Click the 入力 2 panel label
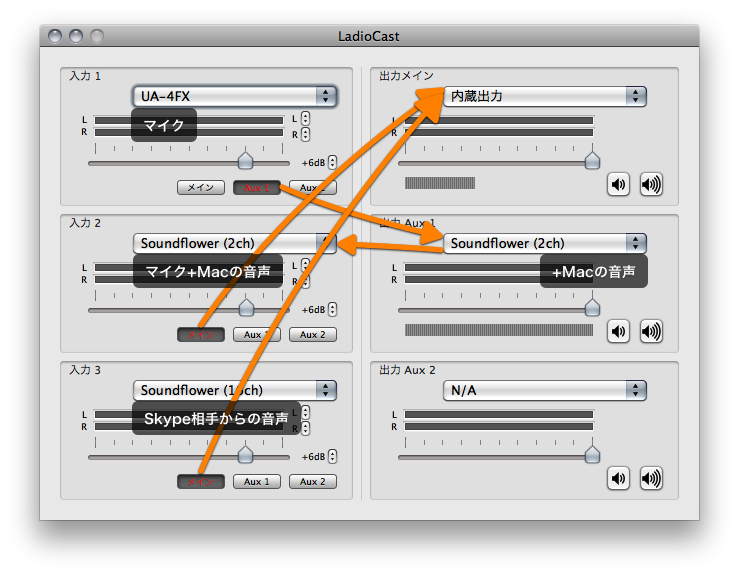Image resolution: width=739 pixels, height=575 pixels. click(x=85, y=223)
